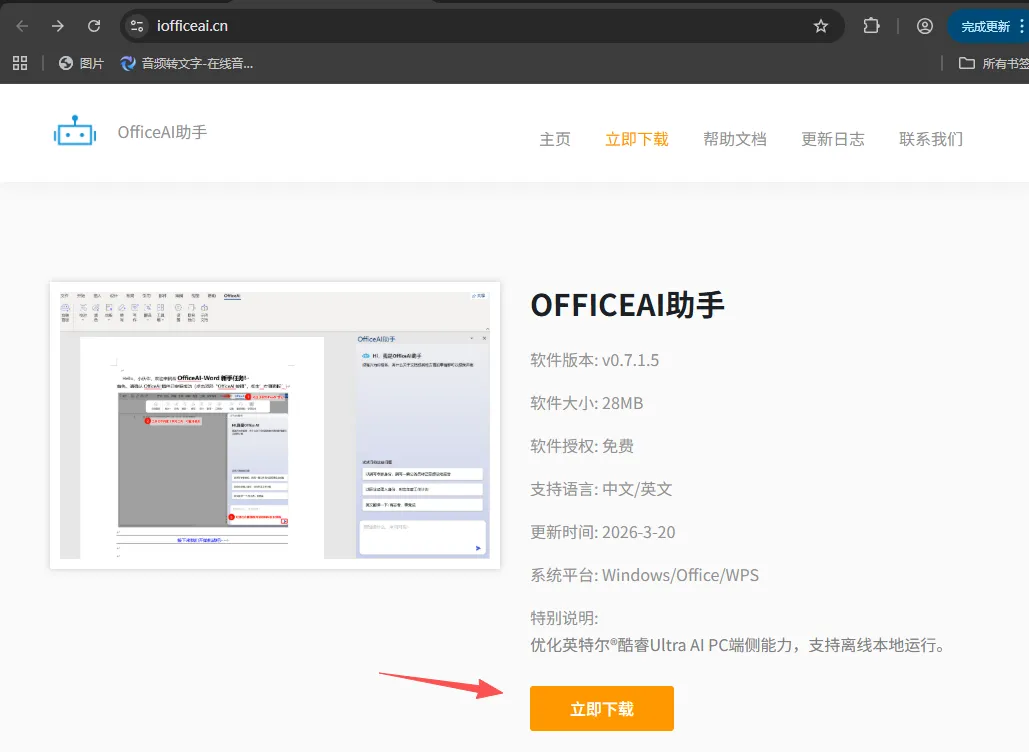Reload the page with refresh icon
Image resolution: width=1029 pixels, height=752 pixels.
tap(94, 26)
